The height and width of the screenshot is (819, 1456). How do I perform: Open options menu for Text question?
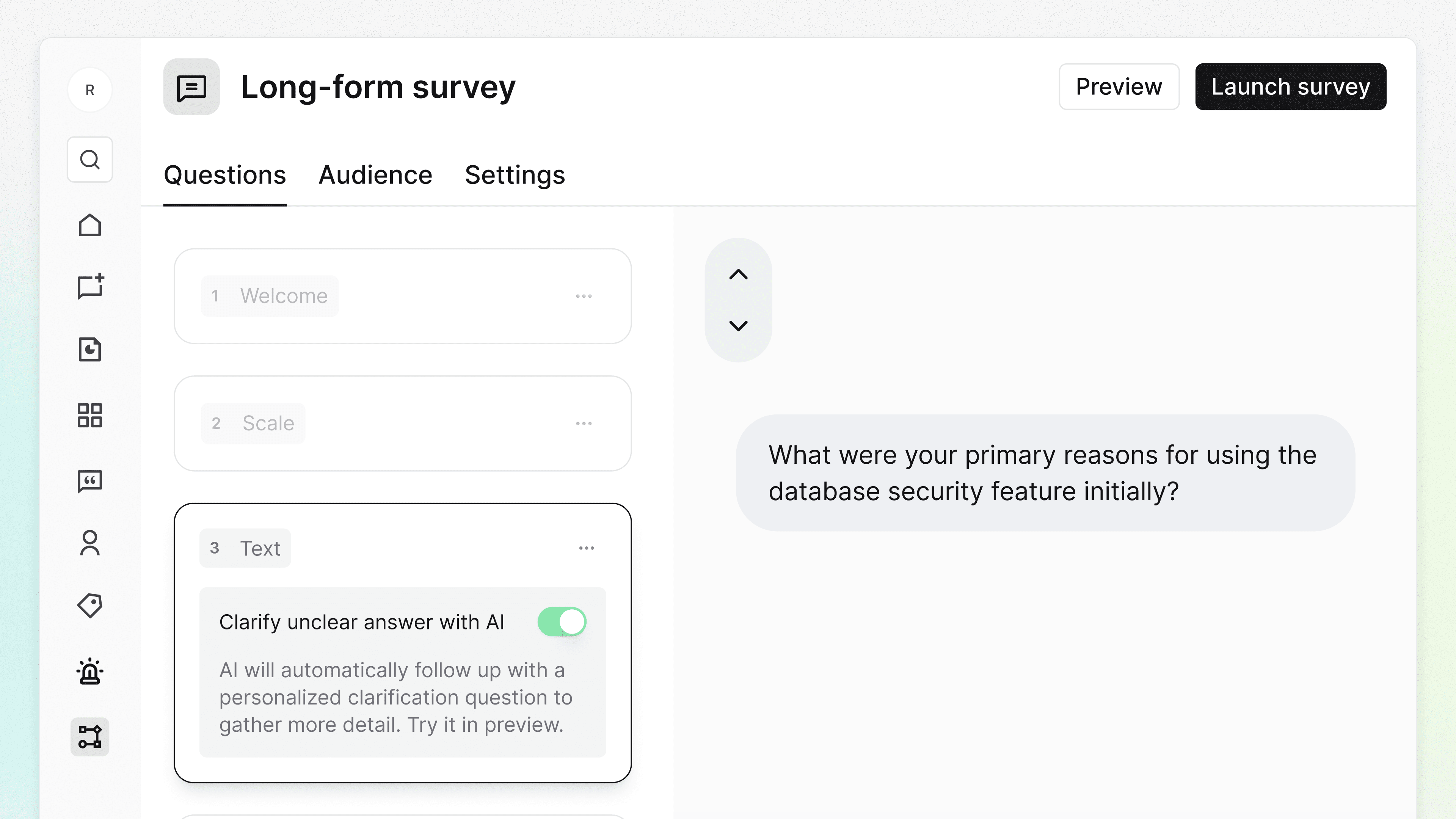(x=586, y=548)
